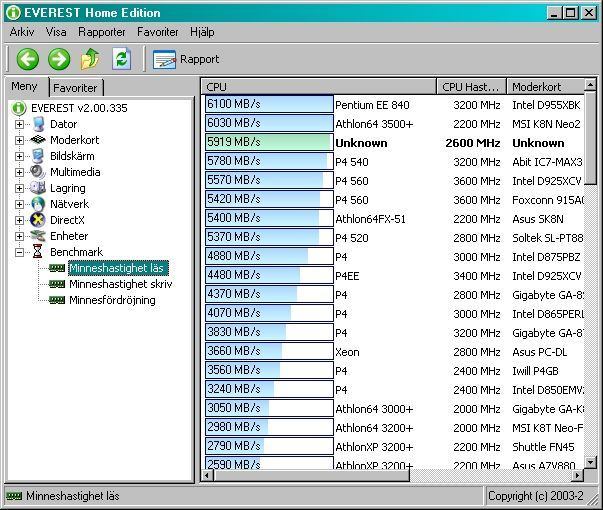
Task: Click the Bildskärm monitor icon
Action: click(38, 156)
